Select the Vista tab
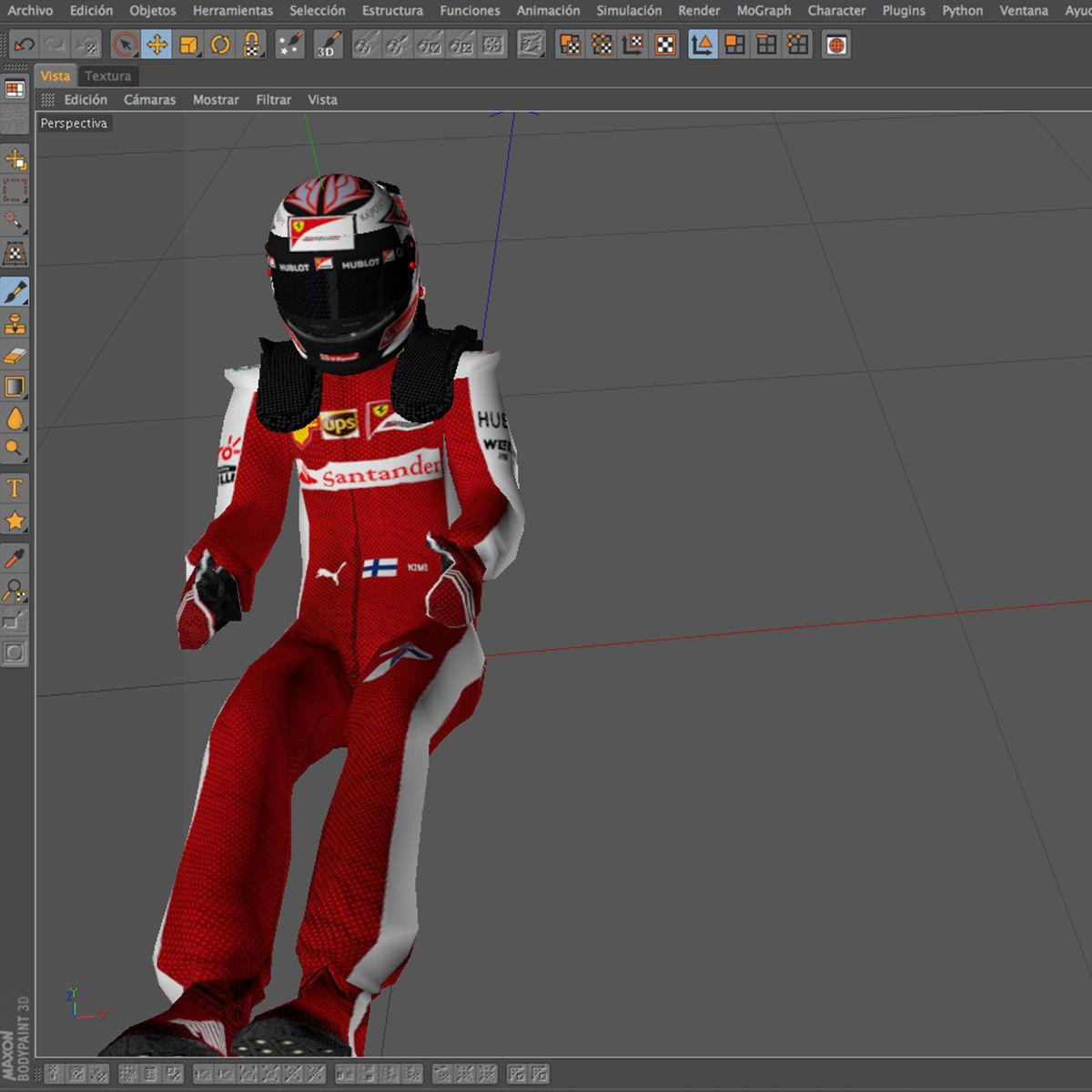 [56, 76]
